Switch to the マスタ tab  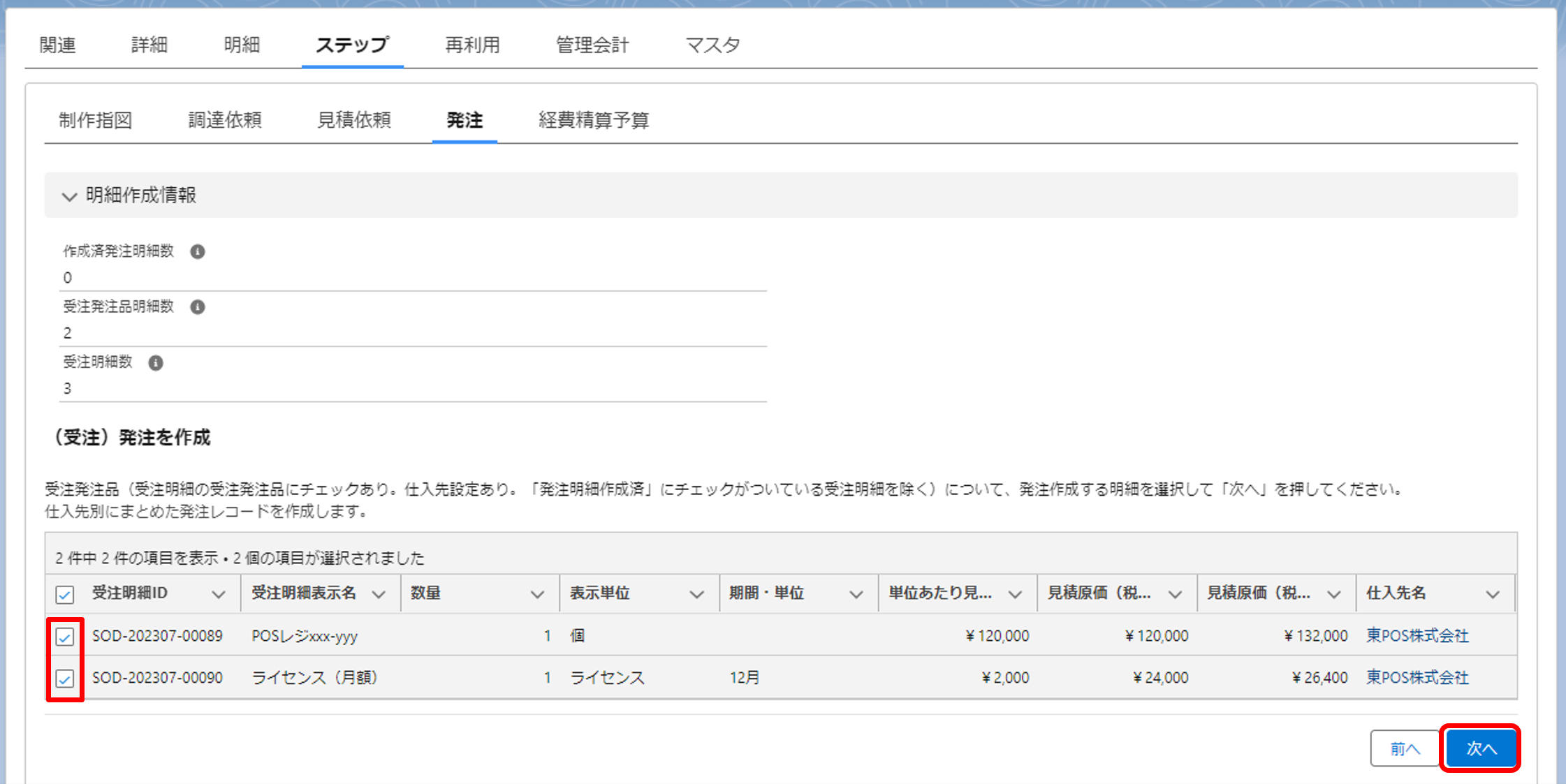click(x=712, y=45)
